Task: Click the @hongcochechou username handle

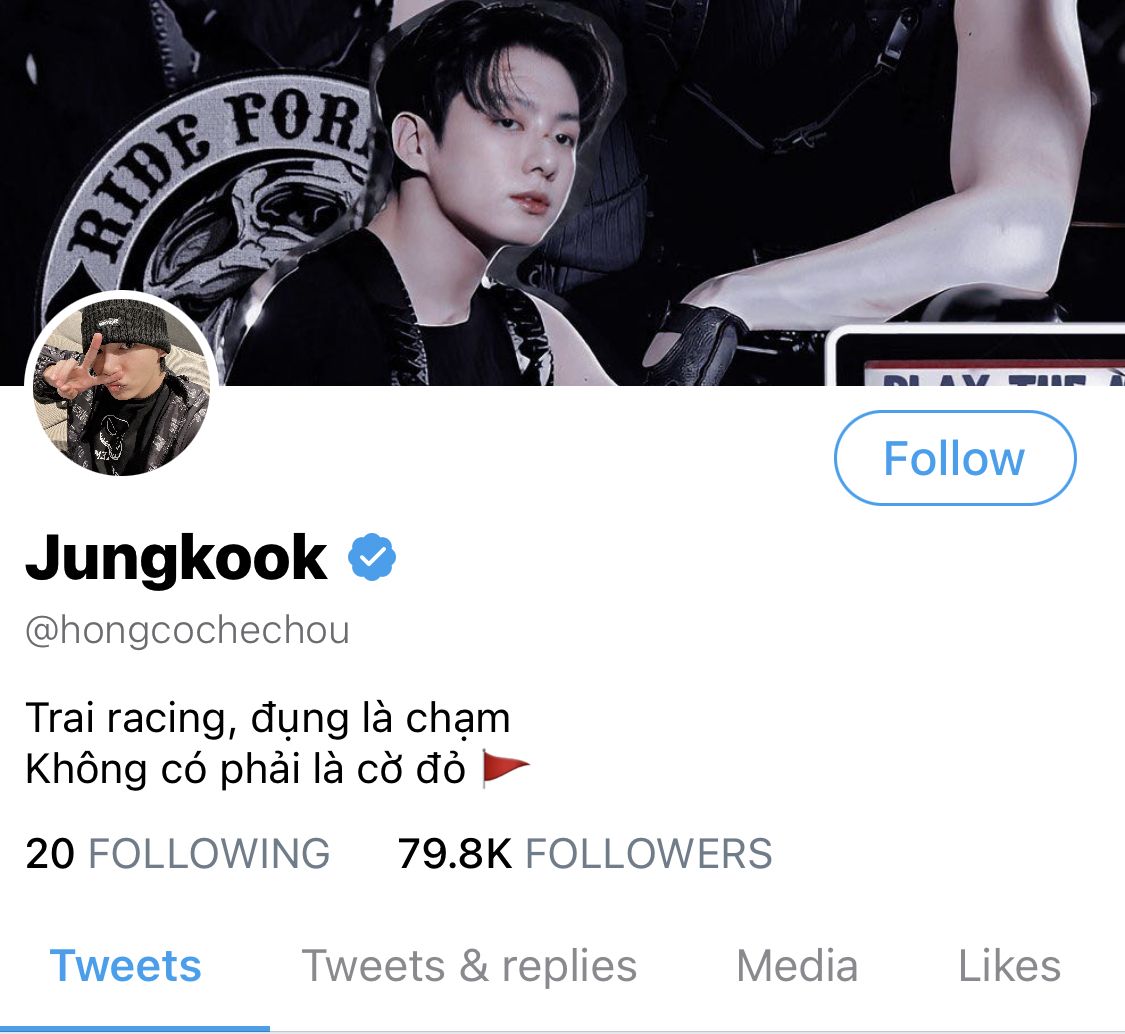Action: (x=187, y=631)
